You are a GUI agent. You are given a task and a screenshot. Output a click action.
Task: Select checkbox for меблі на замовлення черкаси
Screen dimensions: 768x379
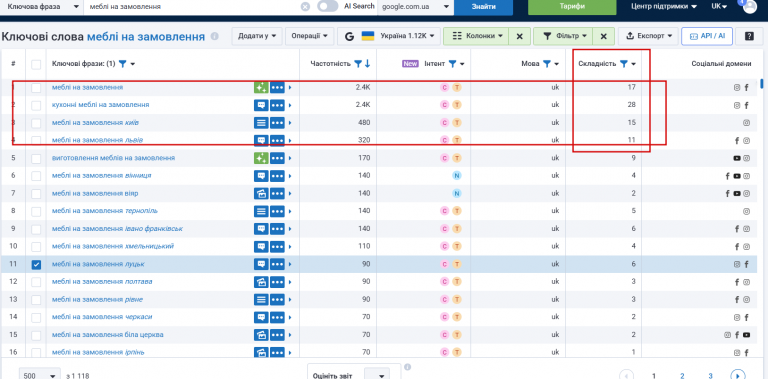36,317
